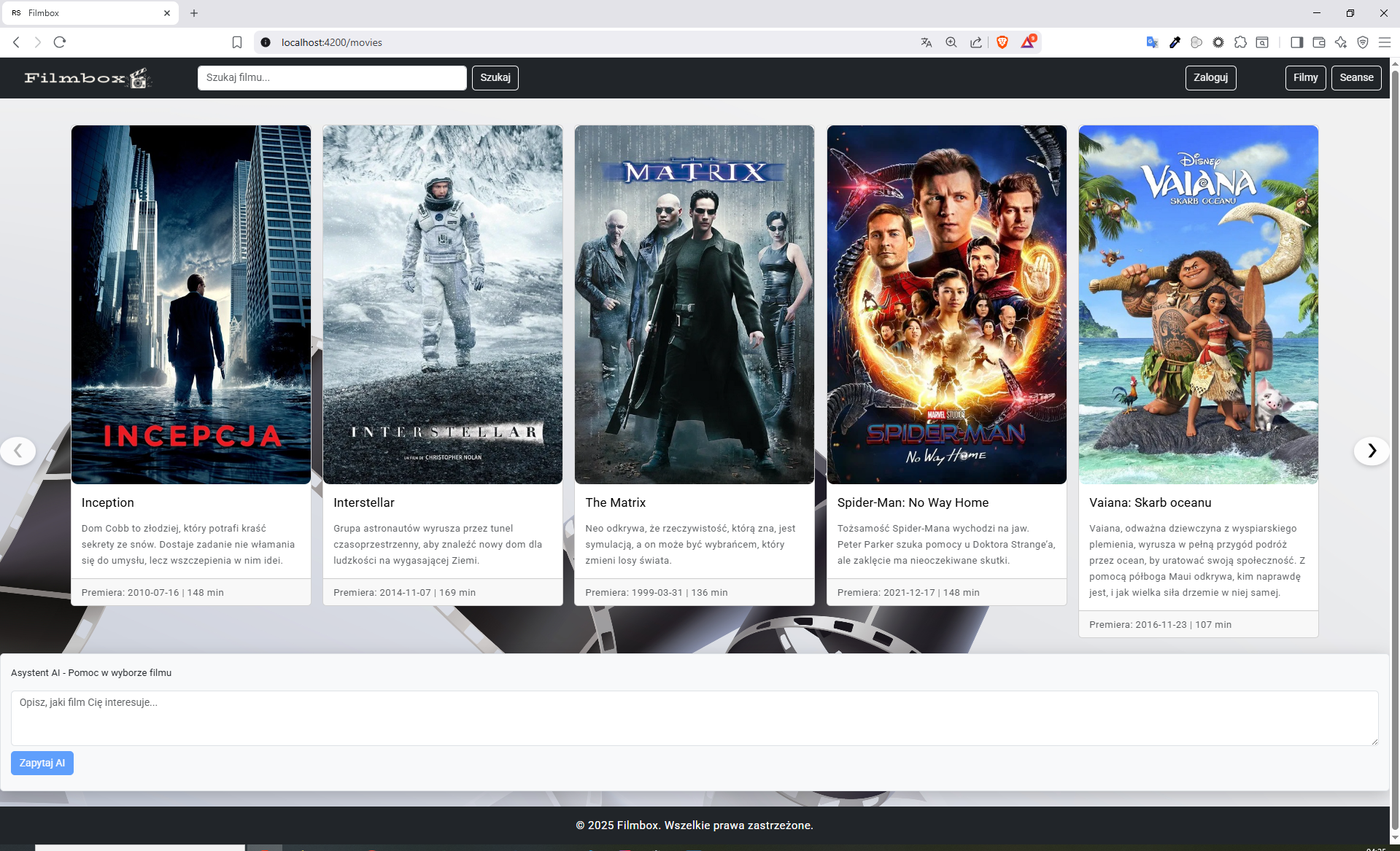1400x851 pixels.
Task: Click the Asystent AI - Pomoc w wyborze filmu heading
Action: pyautogui.click(x=91, y=672)
